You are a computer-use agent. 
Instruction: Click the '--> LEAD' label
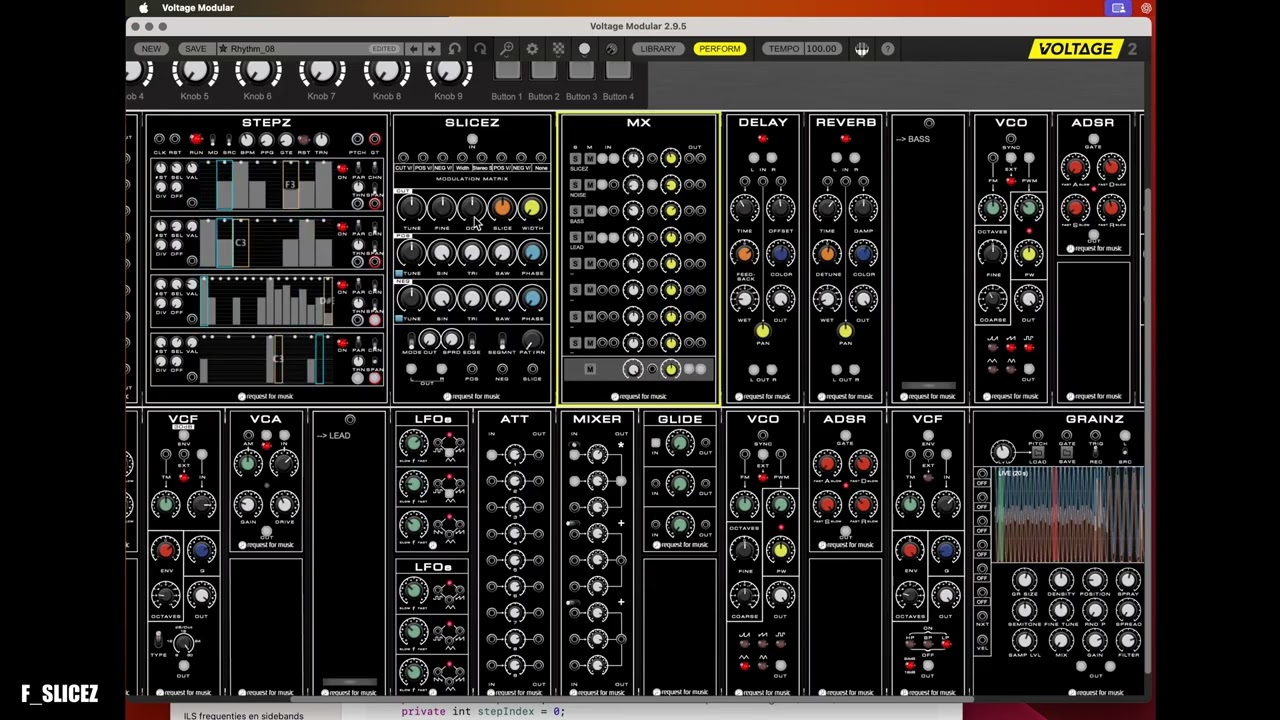click(333, 435)
